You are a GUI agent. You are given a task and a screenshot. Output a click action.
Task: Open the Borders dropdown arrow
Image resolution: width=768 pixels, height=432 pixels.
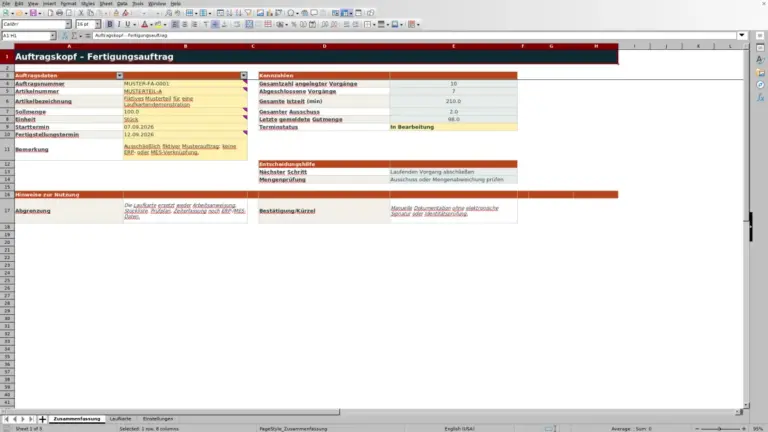tap(374, 24)
